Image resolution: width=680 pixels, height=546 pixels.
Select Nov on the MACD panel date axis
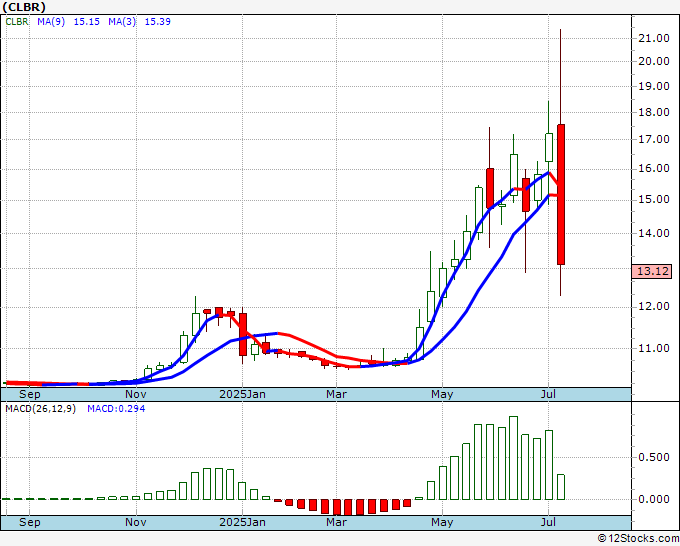[x=136, y=522]
